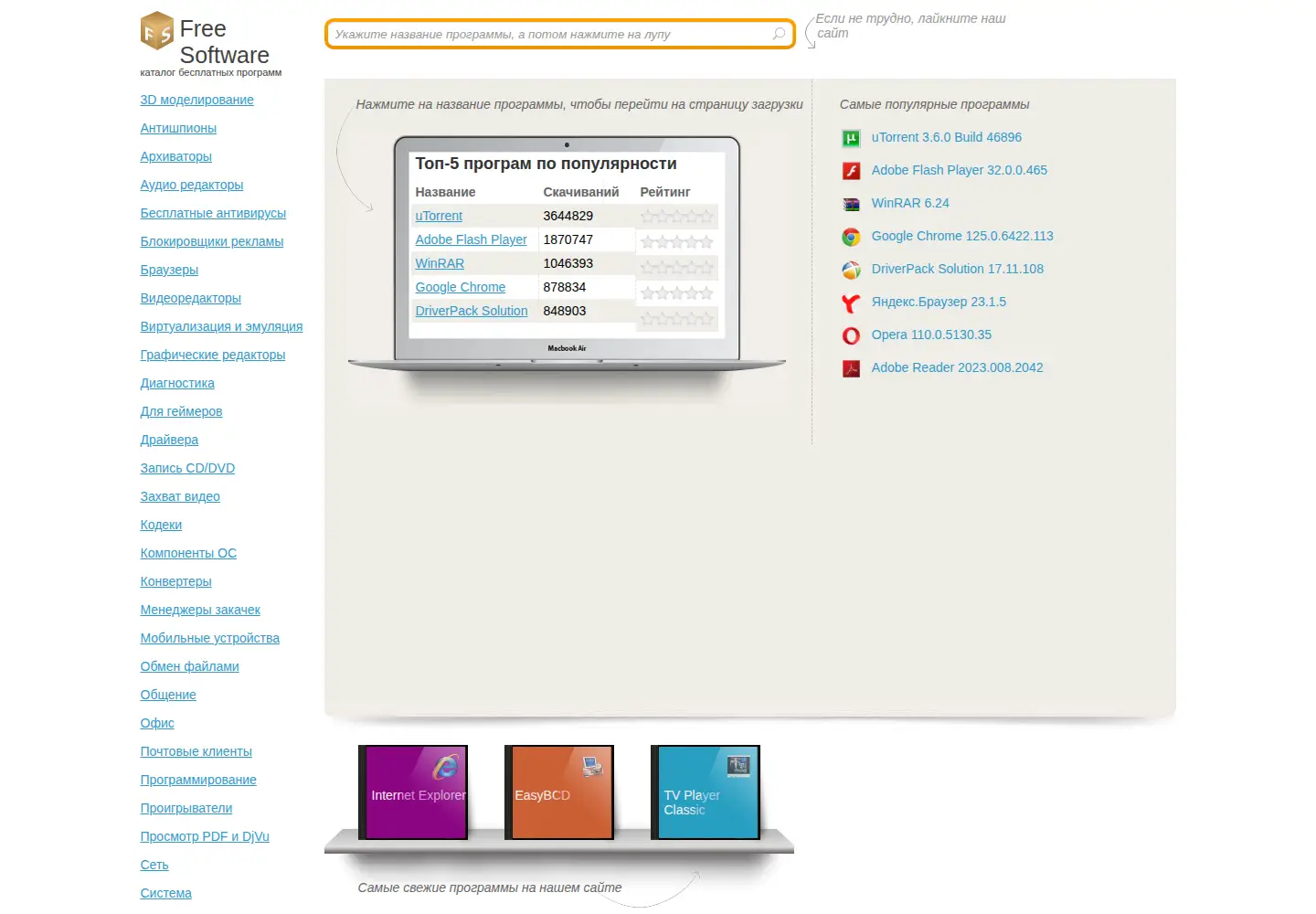Click WinRAR link in the top-5 table
The width and height of the screenshot is (1316, 914).
(x=440, y=263)
